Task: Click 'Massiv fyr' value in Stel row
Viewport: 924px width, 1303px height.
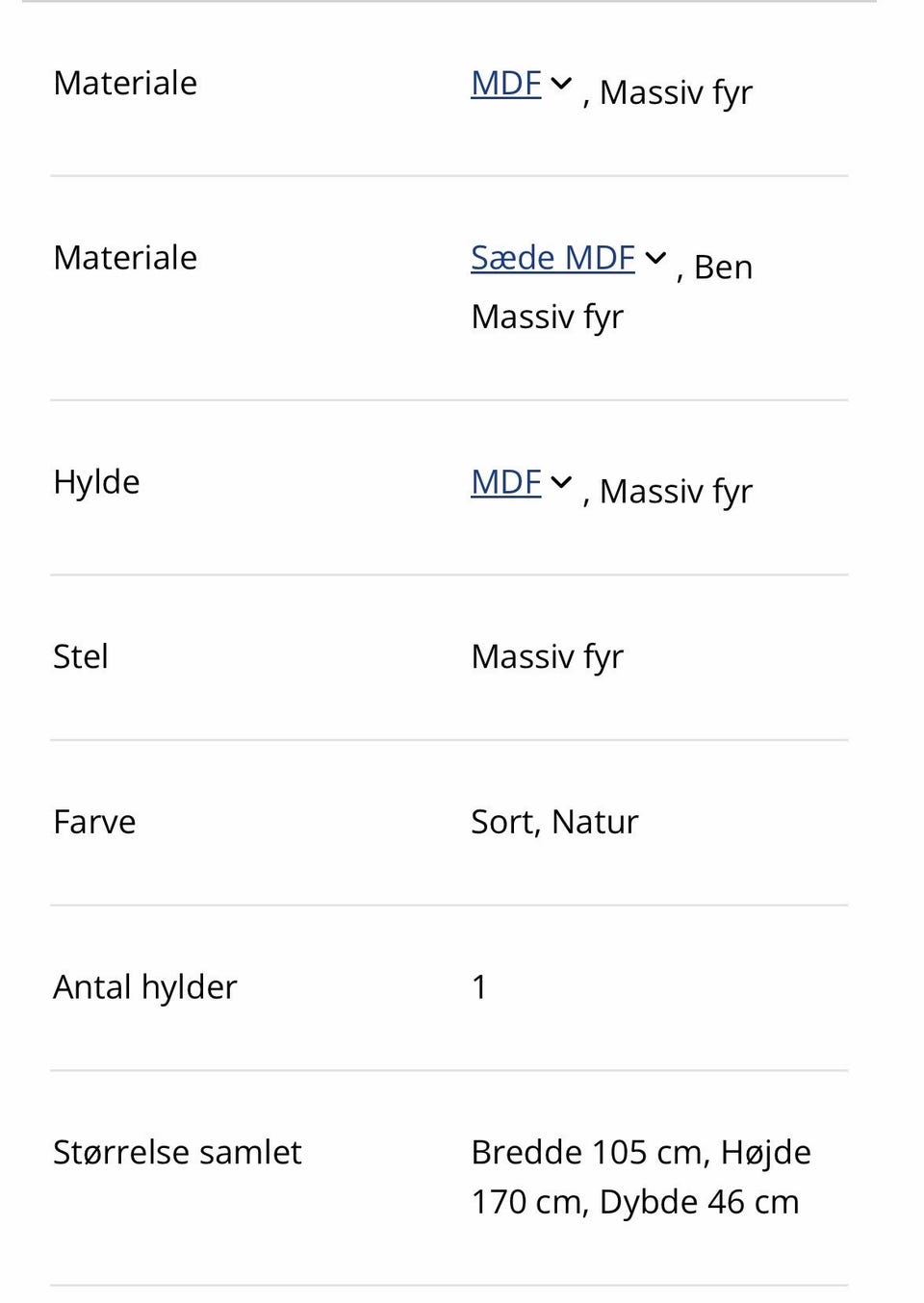Action: [548, 657]
